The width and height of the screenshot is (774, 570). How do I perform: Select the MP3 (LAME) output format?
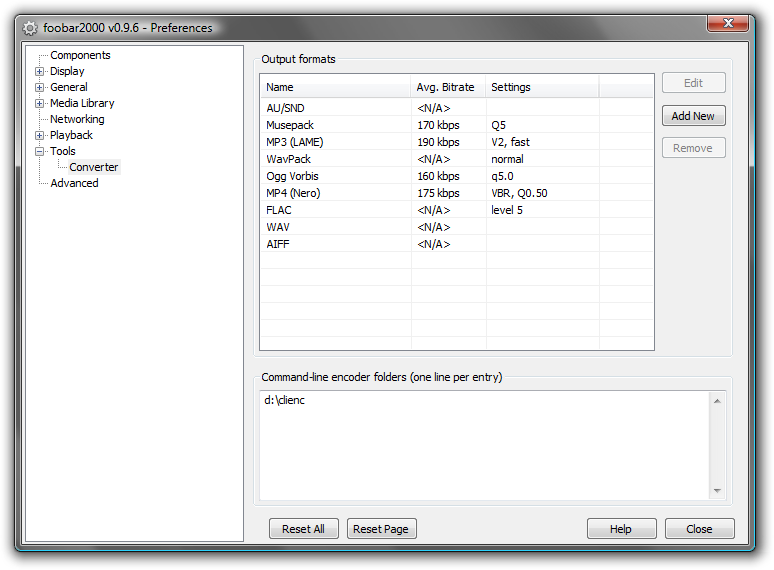(295, 142)
